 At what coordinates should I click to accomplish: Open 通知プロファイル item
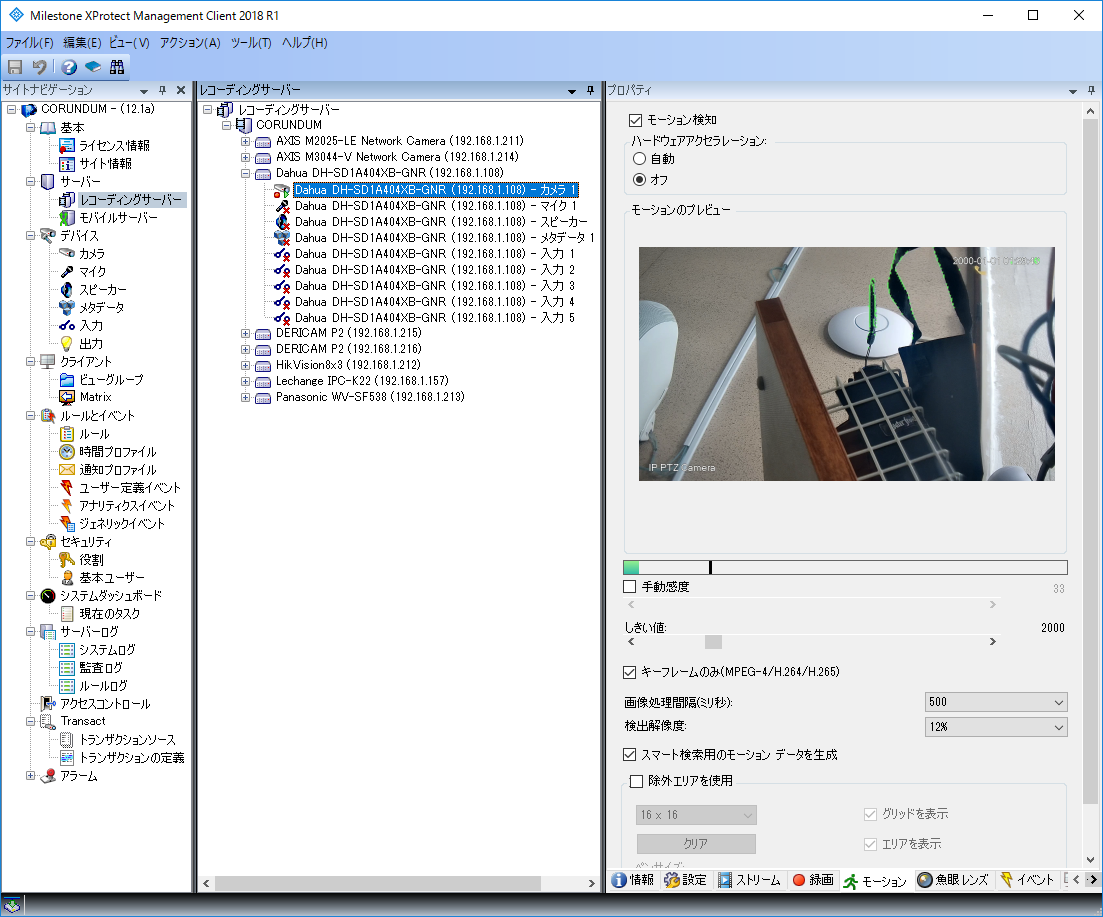[x=117, y=470]
